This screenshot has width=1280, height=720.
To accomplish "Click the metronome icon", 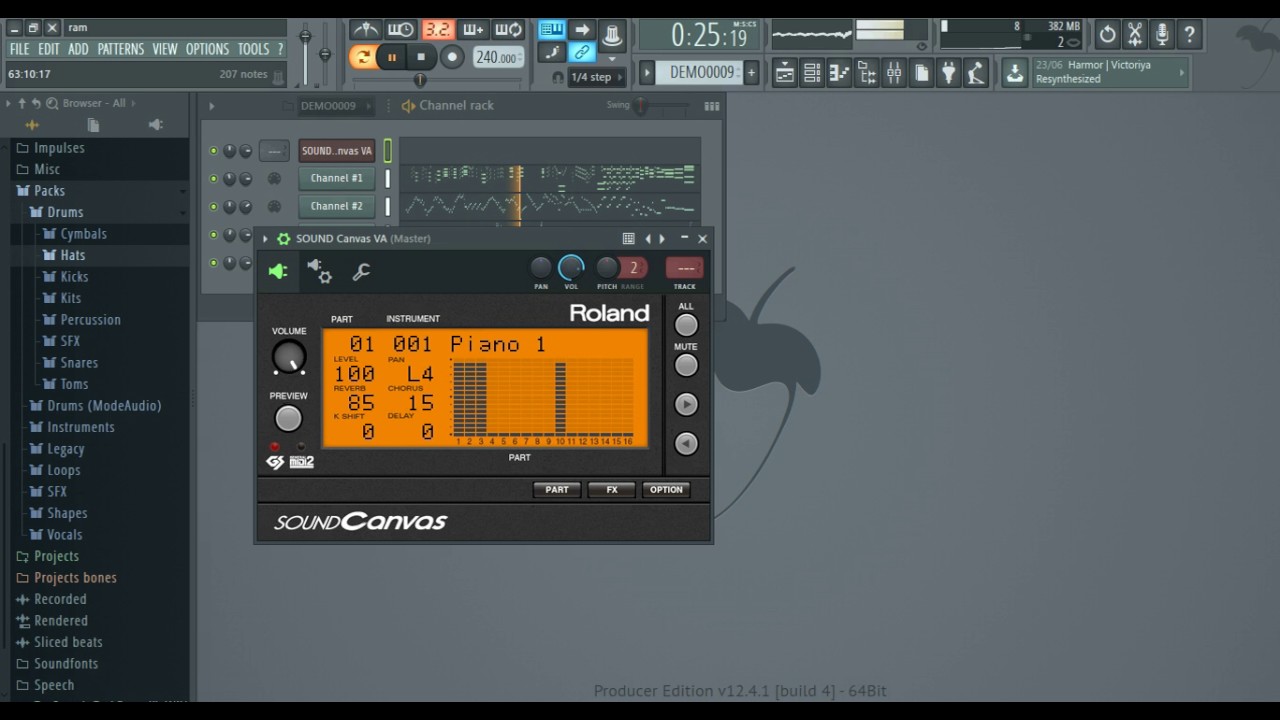I will pyautogui.click(x=366, y=30).
